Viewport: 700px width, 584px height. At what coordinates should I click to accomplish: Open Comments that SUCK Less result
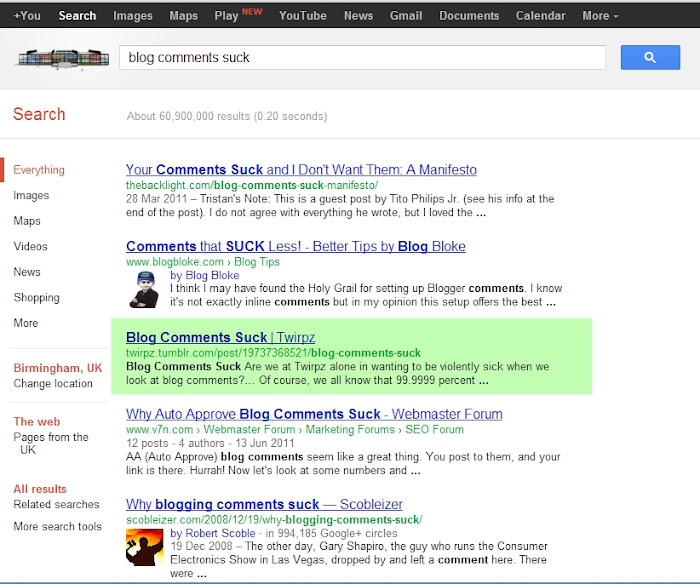(x=296, y=246)
